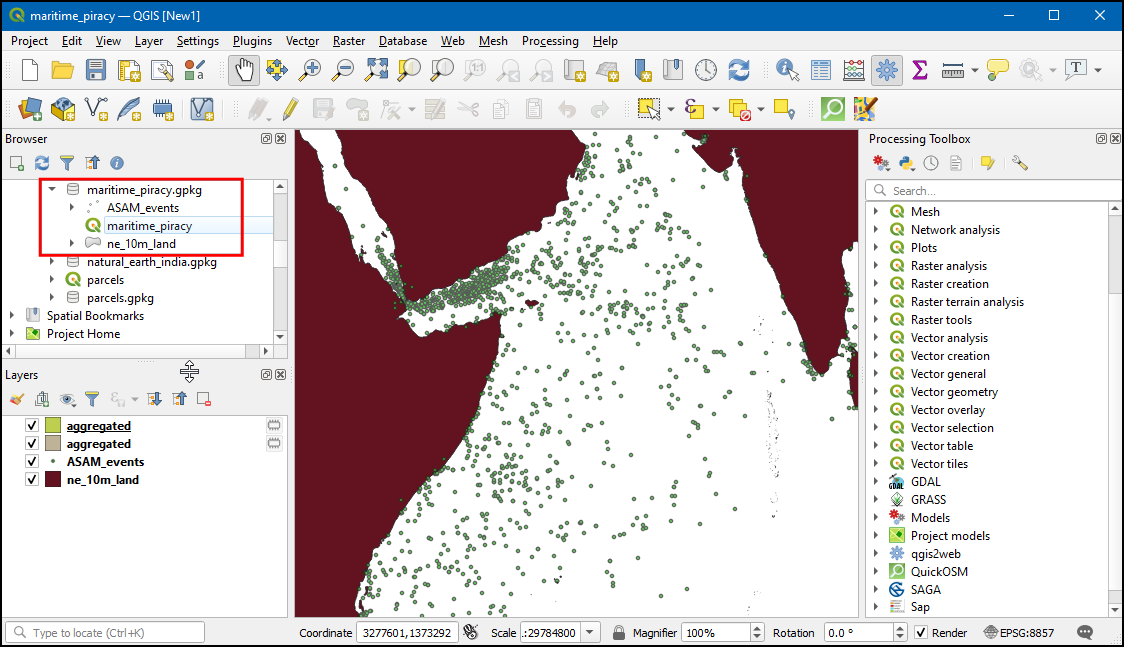Expand Spatial Bookmarks node
The width and height of the screenshot is (1124, 647).
(12, 315)
